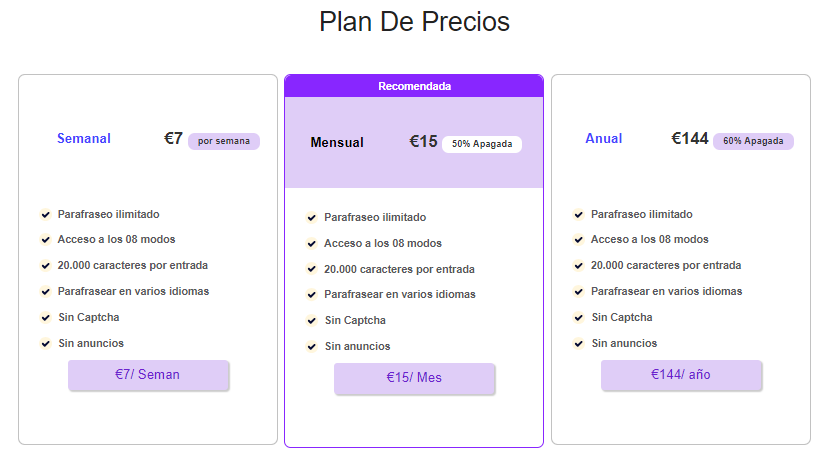Click the 'por semana' badge

[224, 141]
